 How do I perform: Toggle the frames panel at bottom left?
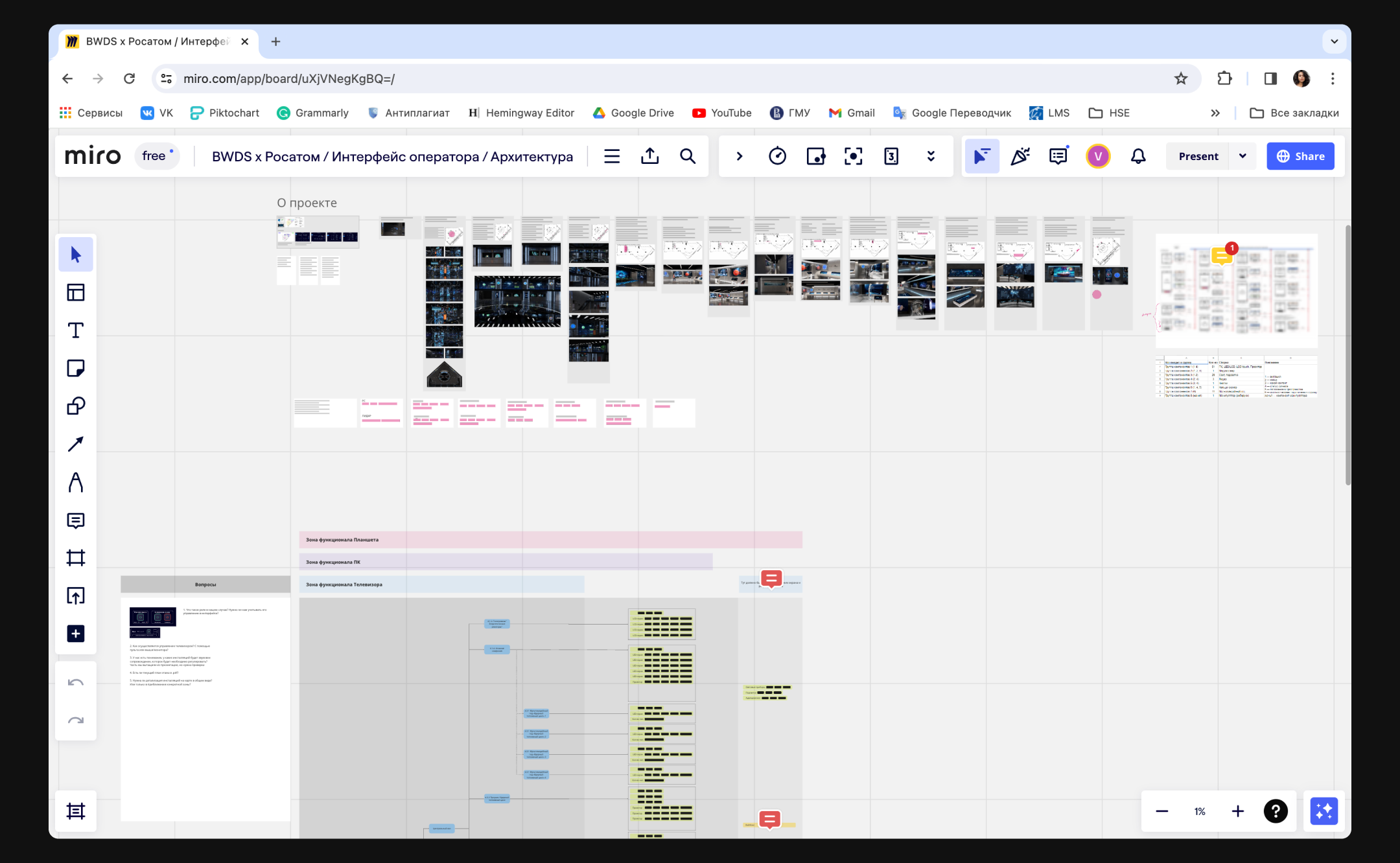click(76, 811)
